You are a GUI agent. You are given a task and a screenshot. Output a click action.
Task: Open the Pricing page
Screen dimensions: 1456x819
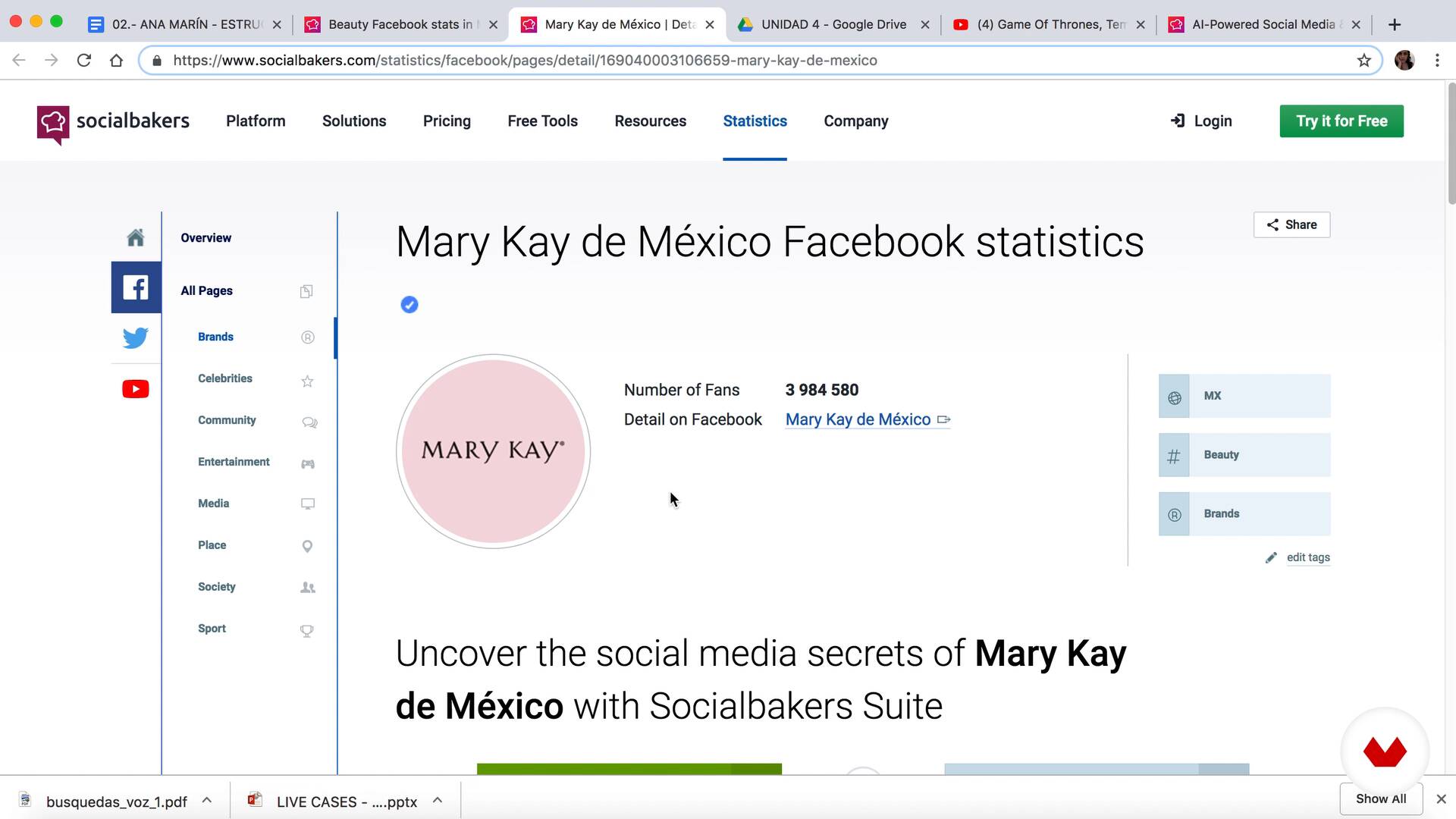click(x=447, y=121)
